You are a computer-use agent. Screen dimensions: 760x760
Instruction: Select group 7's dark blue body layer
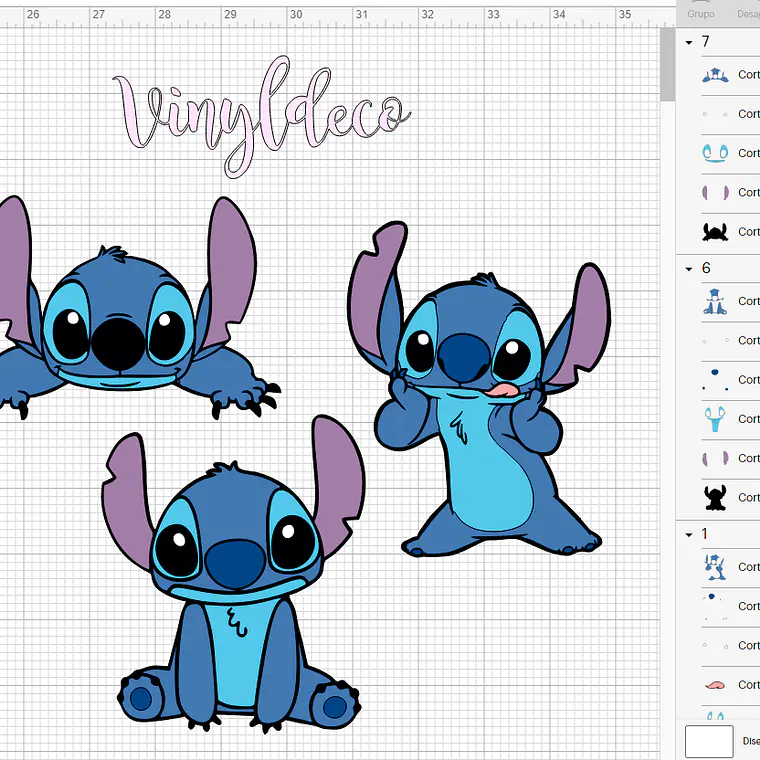[730, 75]
